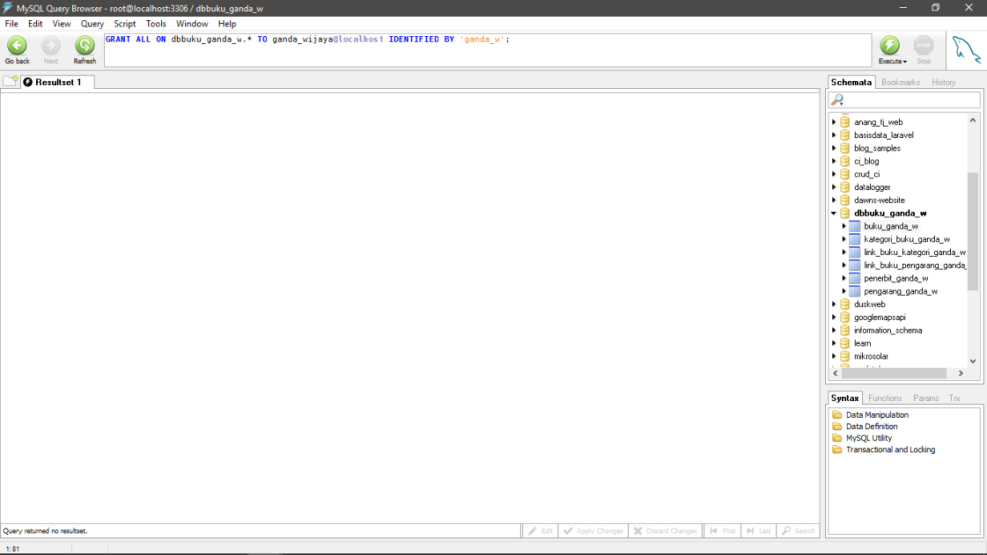This screenshot has height=555, width=987.
Task: Select the datalogger schema row
Action: 872,187
